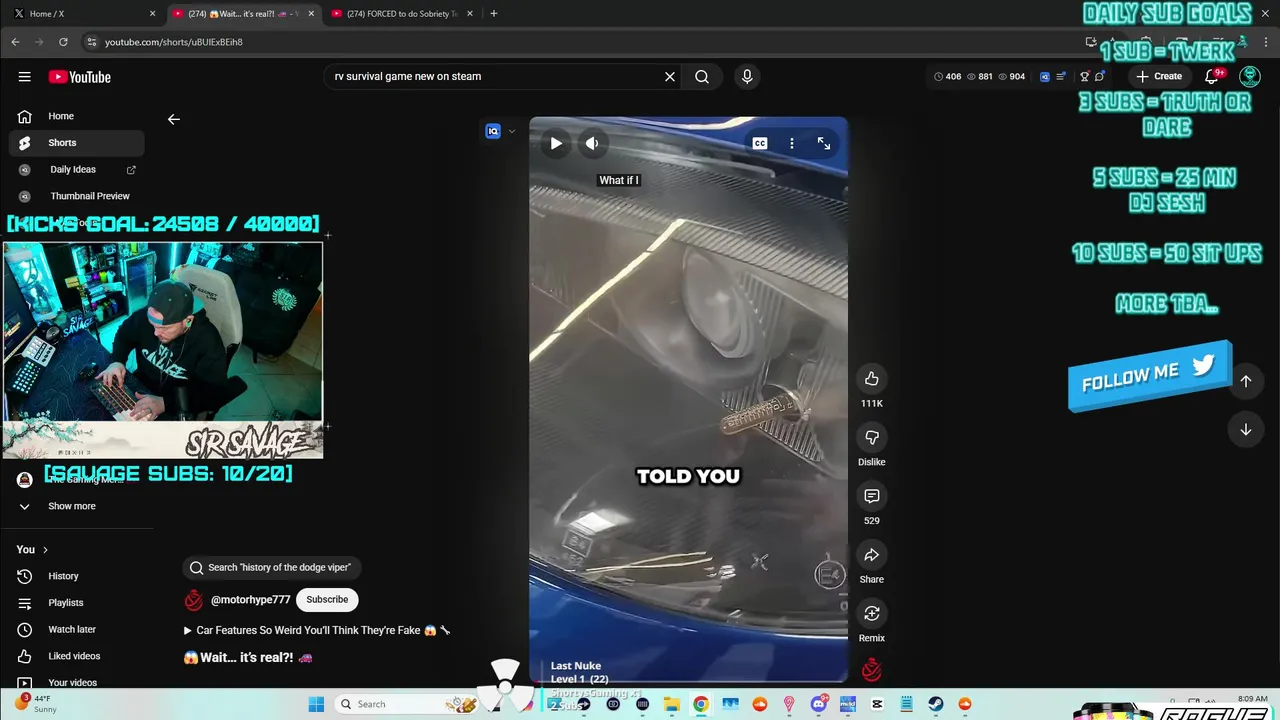Click the Create button
1280x720 pixels.
[1159, 76]
